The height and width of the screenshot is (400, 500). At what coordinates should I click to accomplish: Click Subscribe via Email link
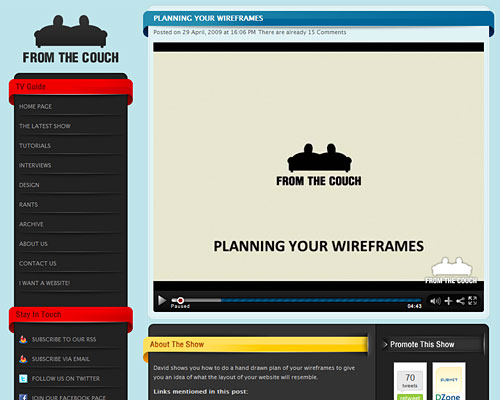click(61, 359)
